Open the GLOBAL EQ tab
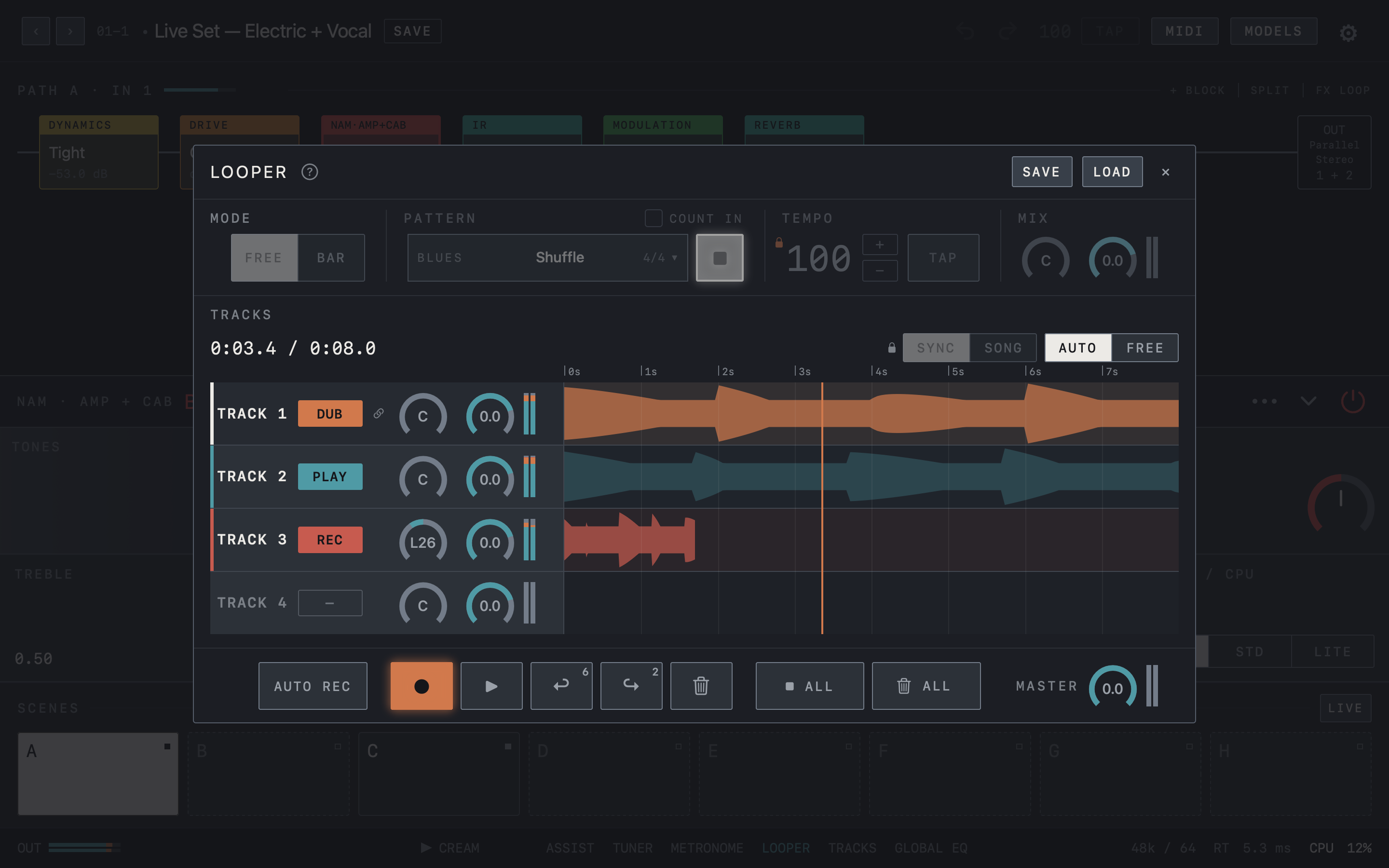The width and height of the screenshot is (1389, 868). pyautogui.click(x=931, y=848)
